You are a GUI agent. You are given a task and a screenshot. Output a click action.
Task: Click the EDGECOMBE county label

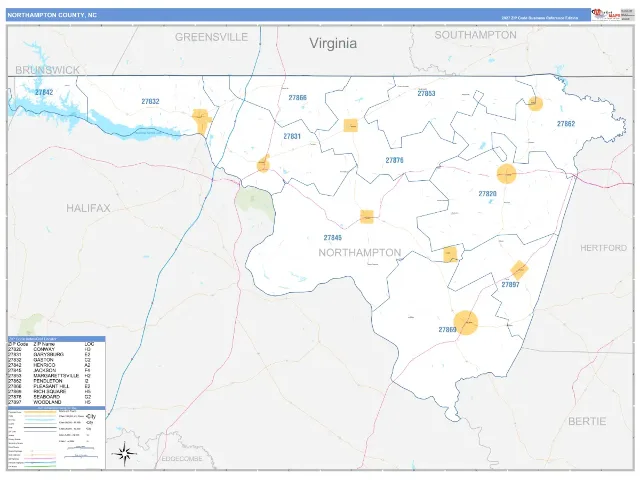[182, 459]
